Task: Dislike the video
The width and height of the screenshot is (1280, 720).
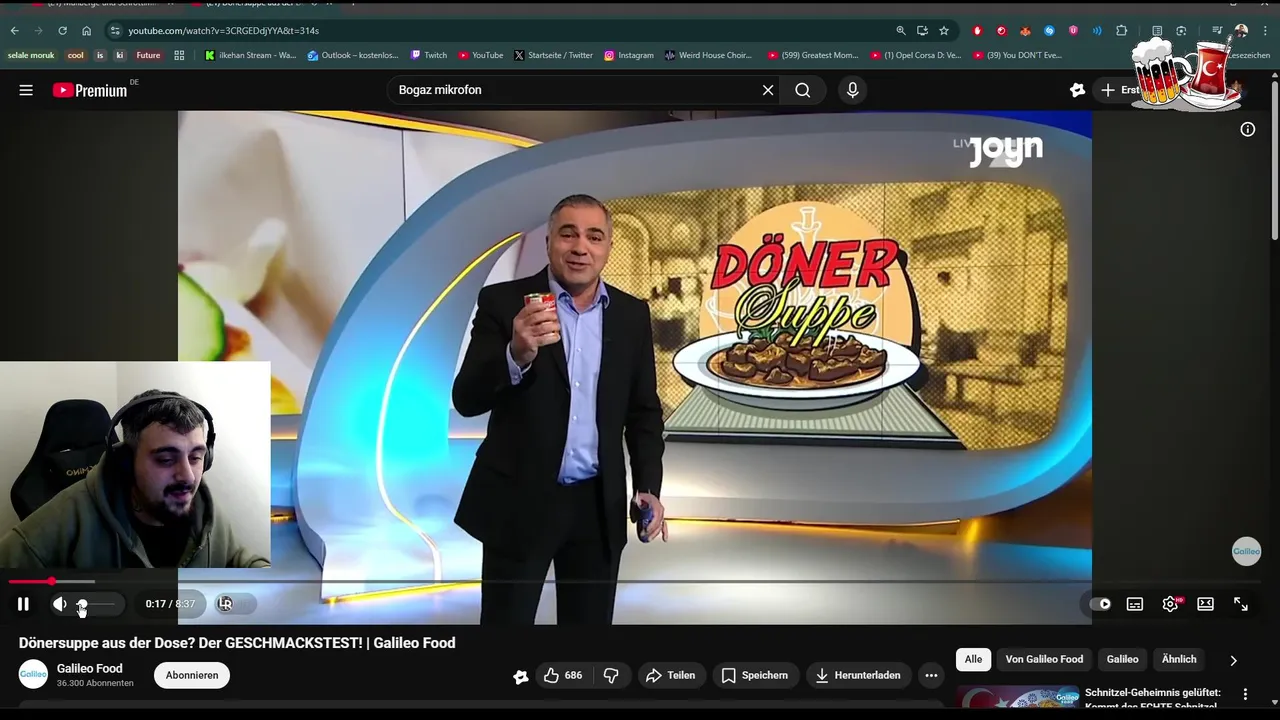Action: coord(611,675)
